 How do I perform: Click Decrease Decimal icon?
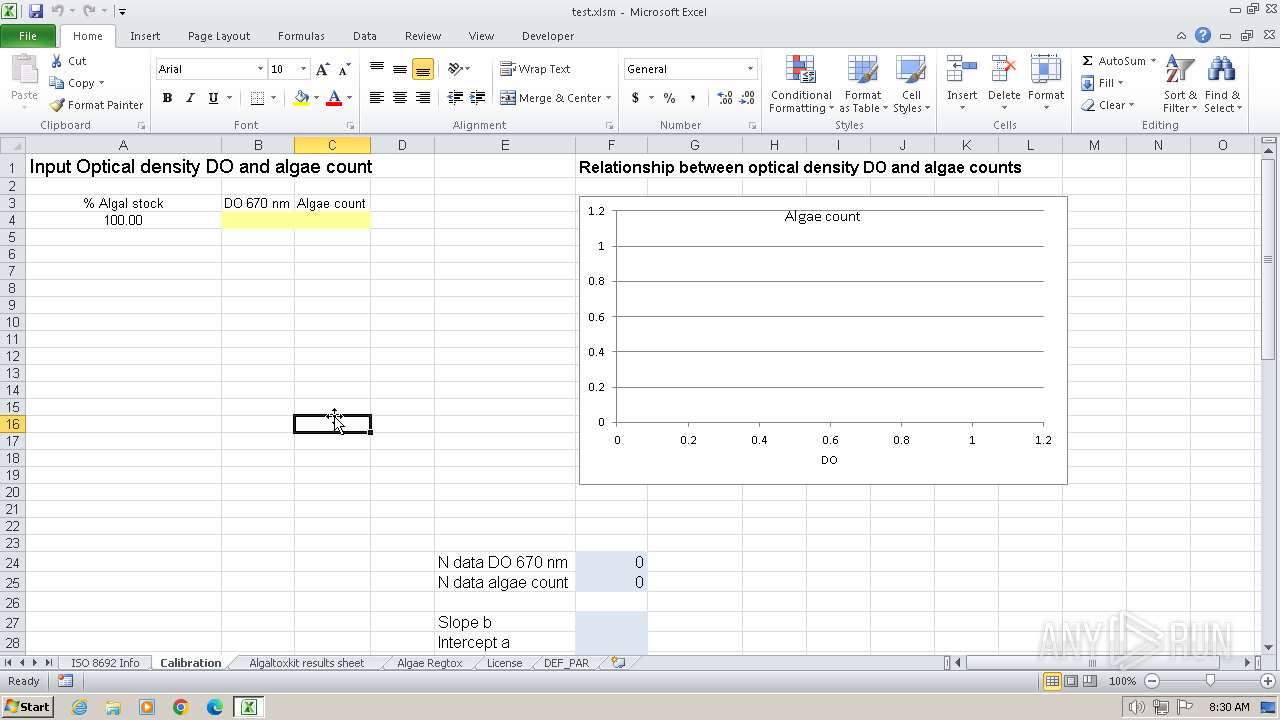pyautogui.click(x=748, y=98)
